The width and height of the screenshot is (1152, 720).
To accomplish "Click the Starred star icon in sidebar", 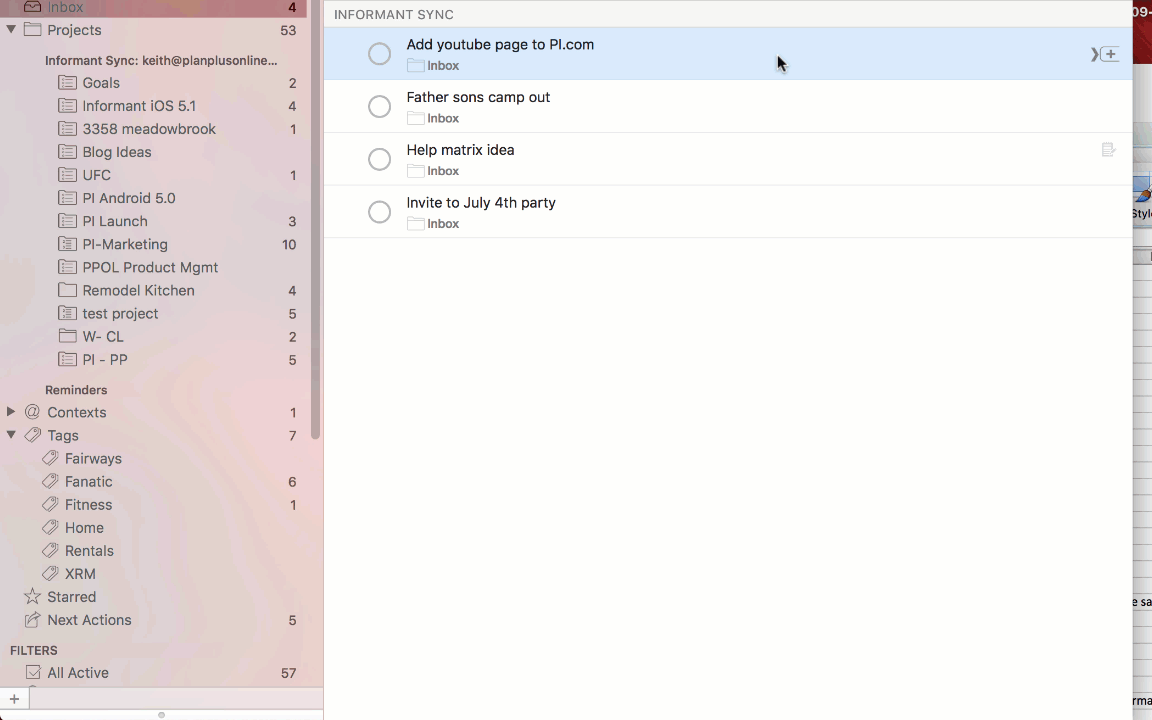I will 32,597.
